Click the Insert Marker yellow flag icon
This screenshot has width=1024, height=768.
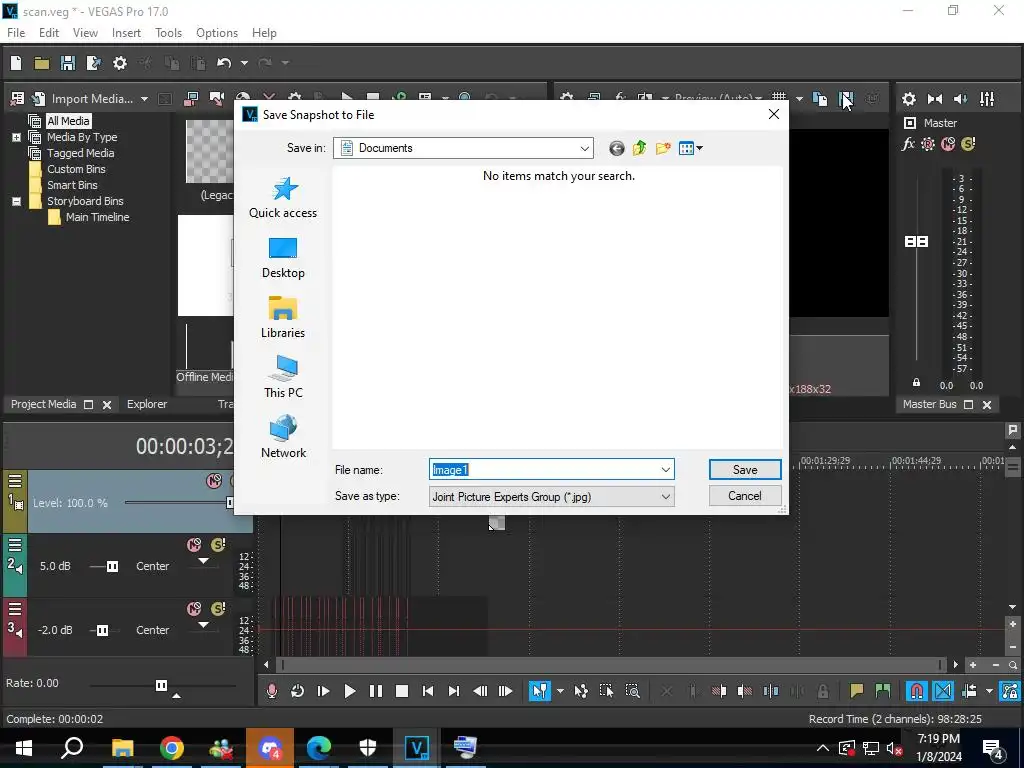point(856,691)
